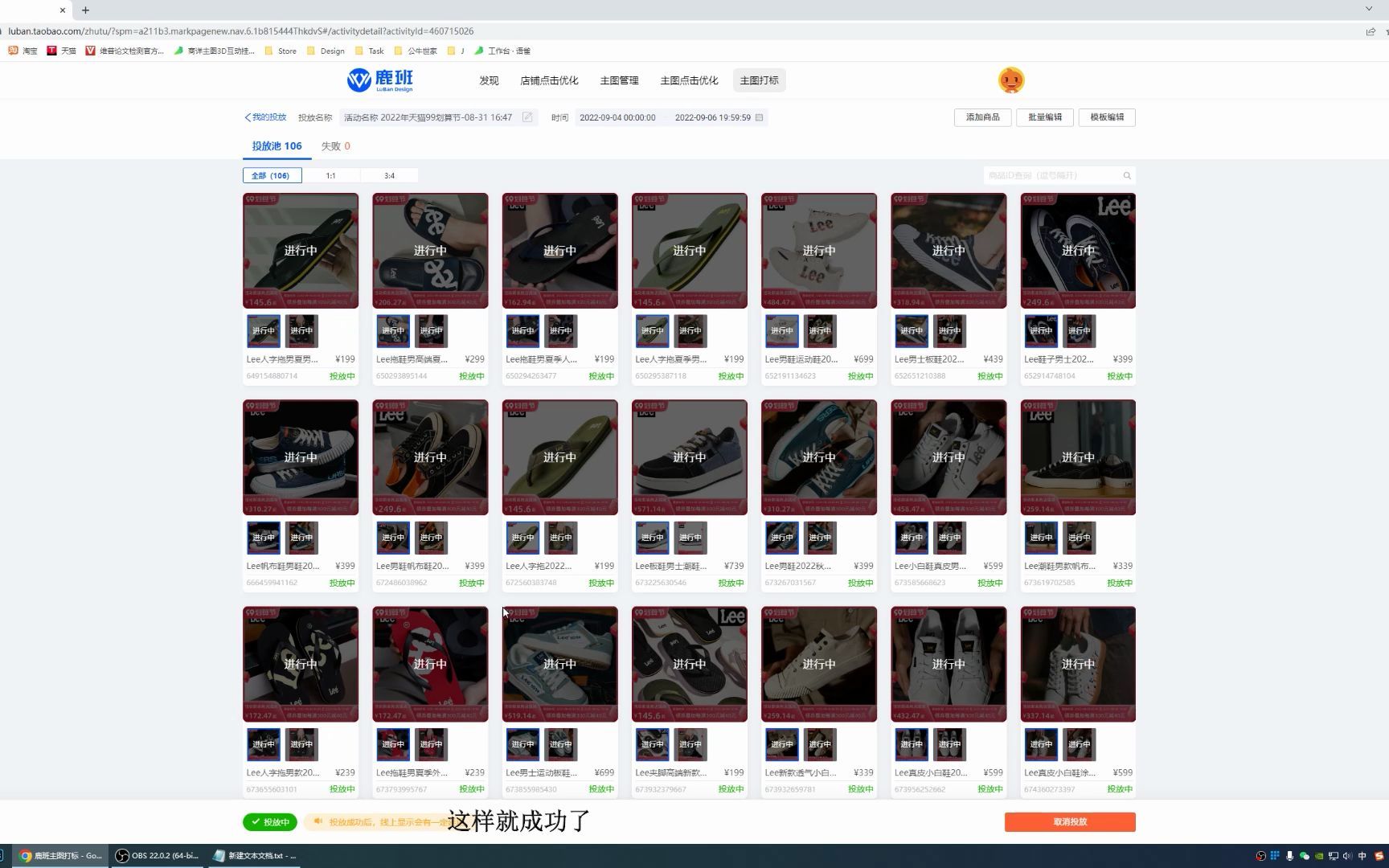Open 主图打标 nav menu
This screenshot has width=1389, height=868.
759,80
